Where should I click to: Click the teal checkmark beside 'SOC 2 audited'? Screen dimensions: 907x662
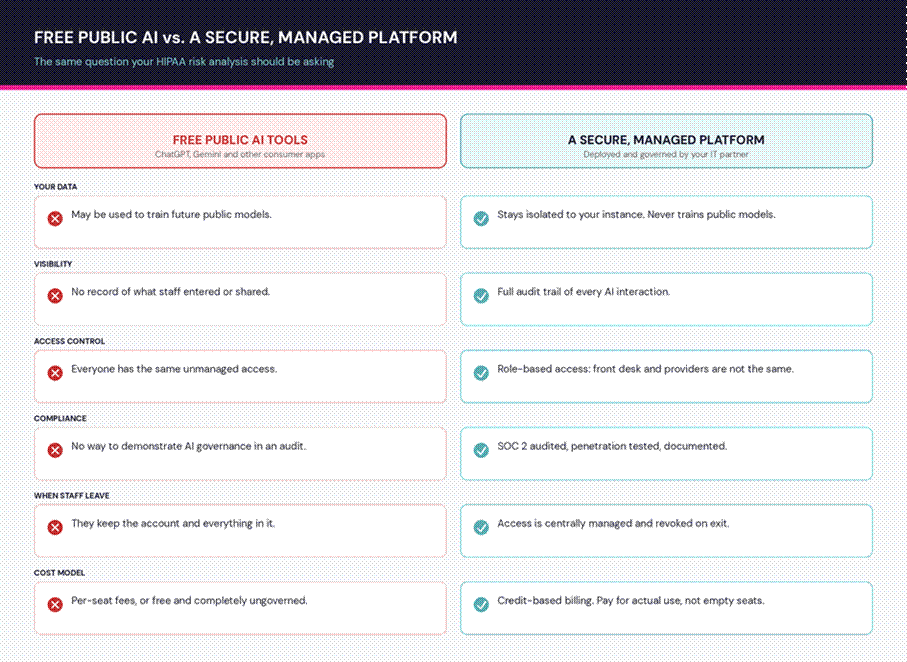coord(481,450)
